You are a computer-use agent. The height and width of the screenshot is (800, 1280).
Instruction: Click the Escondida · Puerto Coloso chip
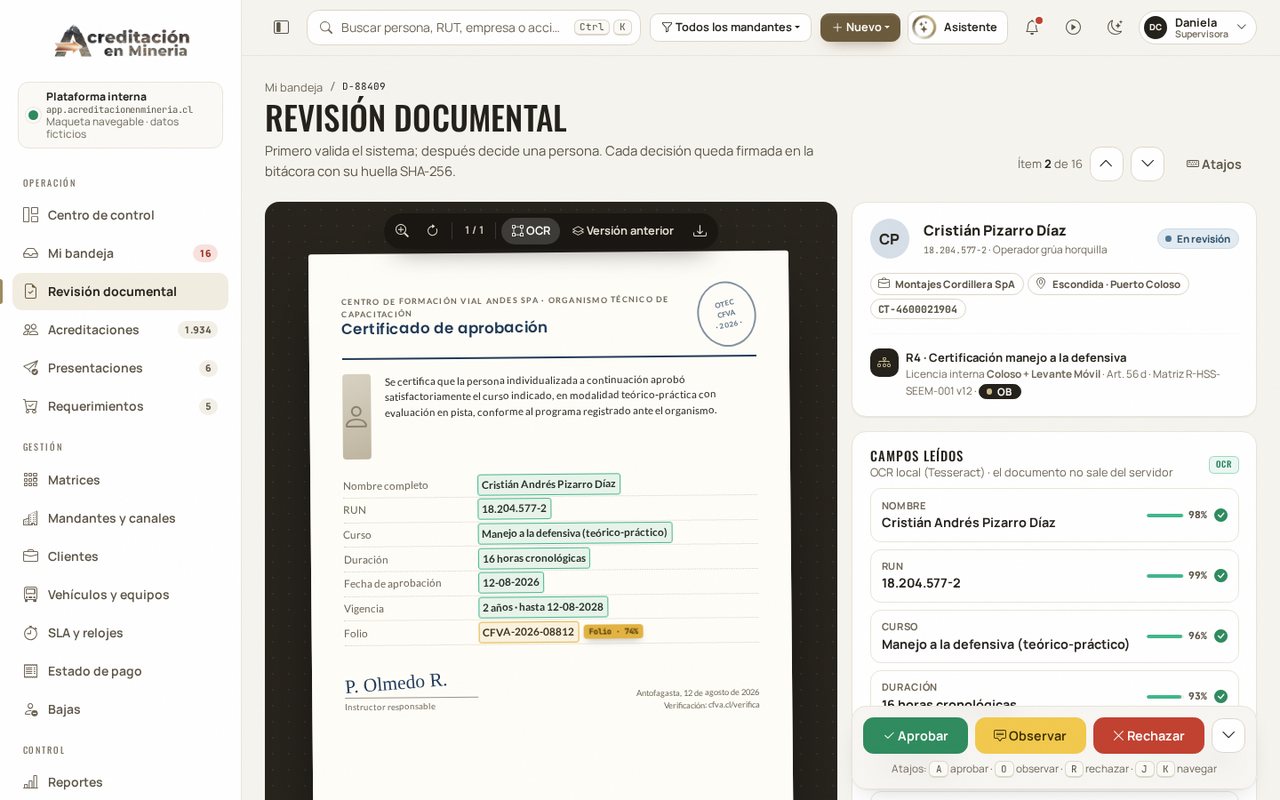click(x=1108, y=284)
